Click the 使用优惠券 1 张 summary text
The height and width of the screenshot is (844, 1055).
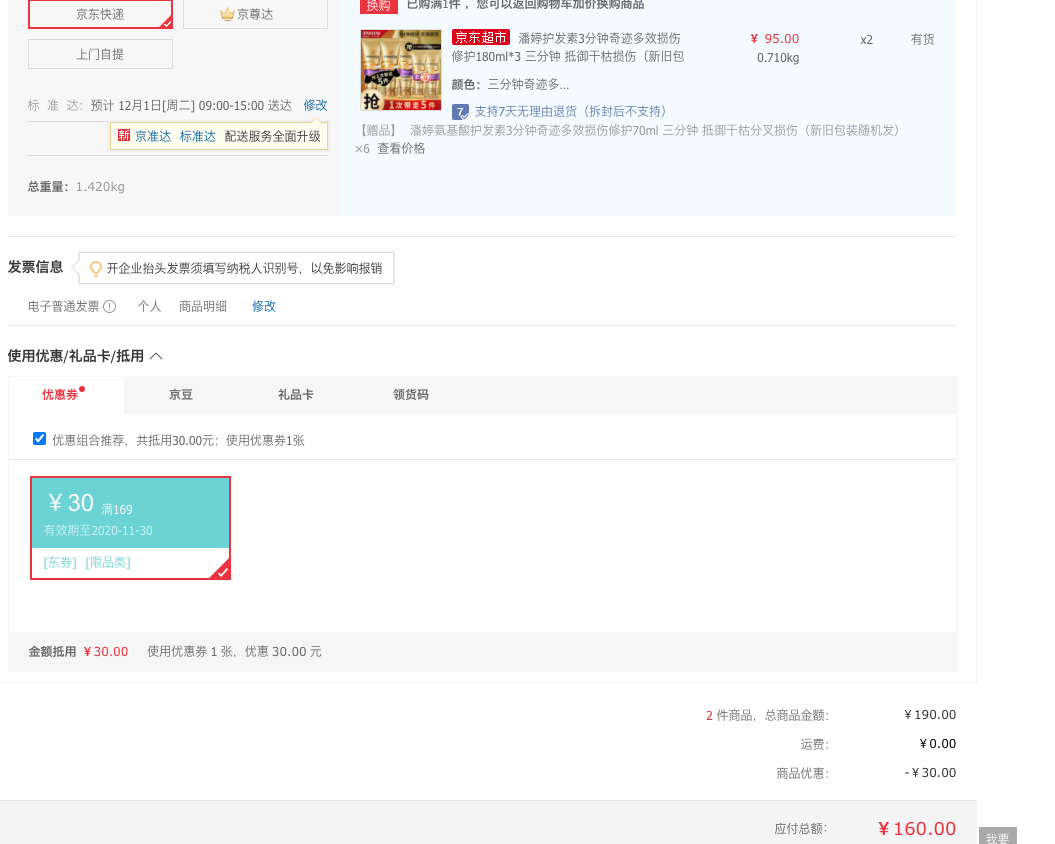(234, 652)
